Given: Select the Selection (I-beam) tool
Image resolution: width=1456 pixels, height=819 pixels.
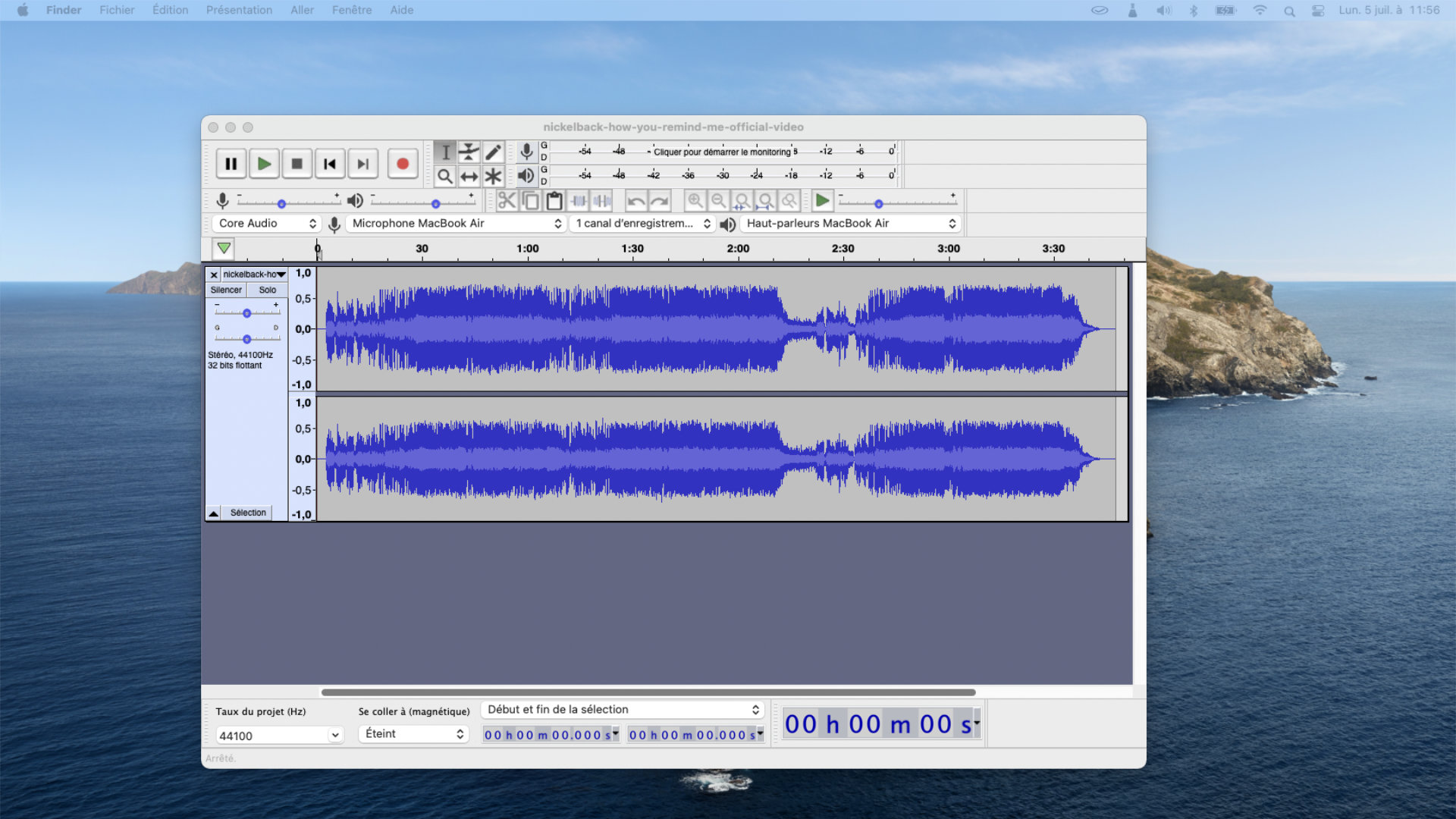Looking at the screenshot, I should tap(445, 152).
